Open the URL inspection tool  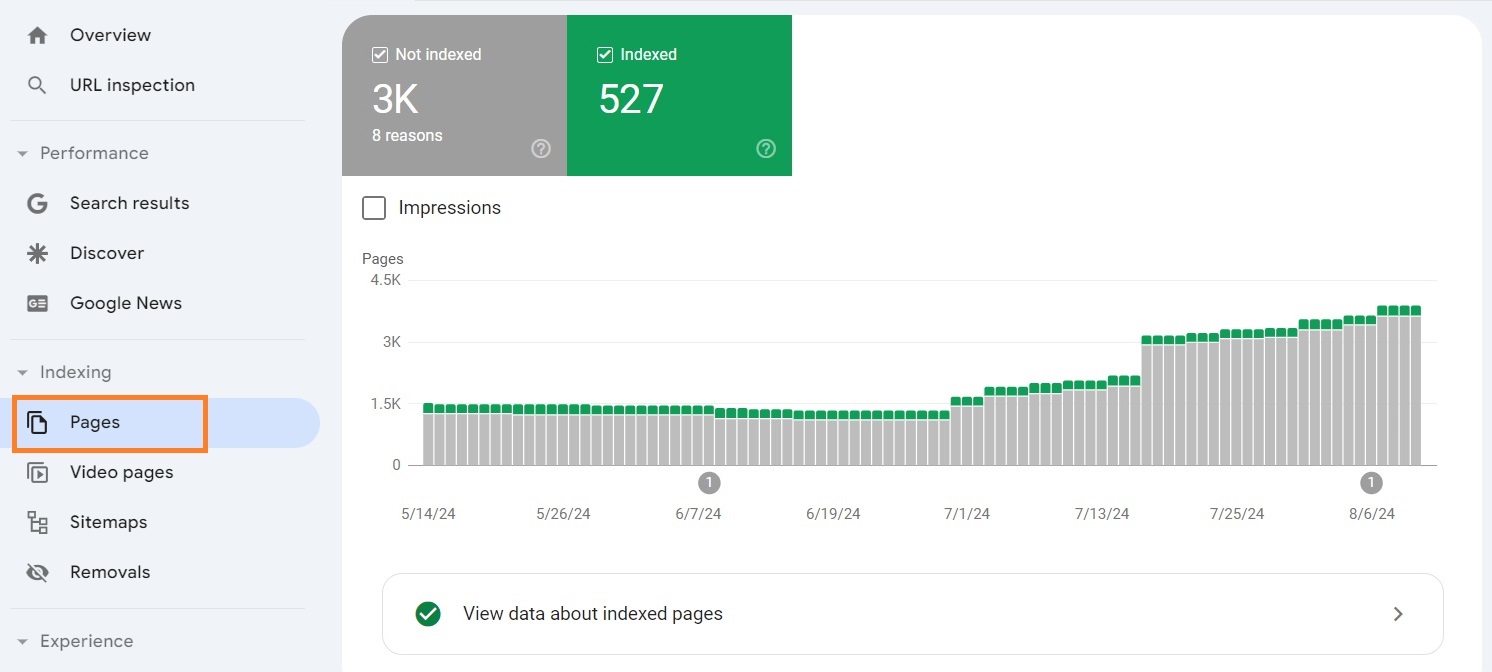(x=131, y=85)
